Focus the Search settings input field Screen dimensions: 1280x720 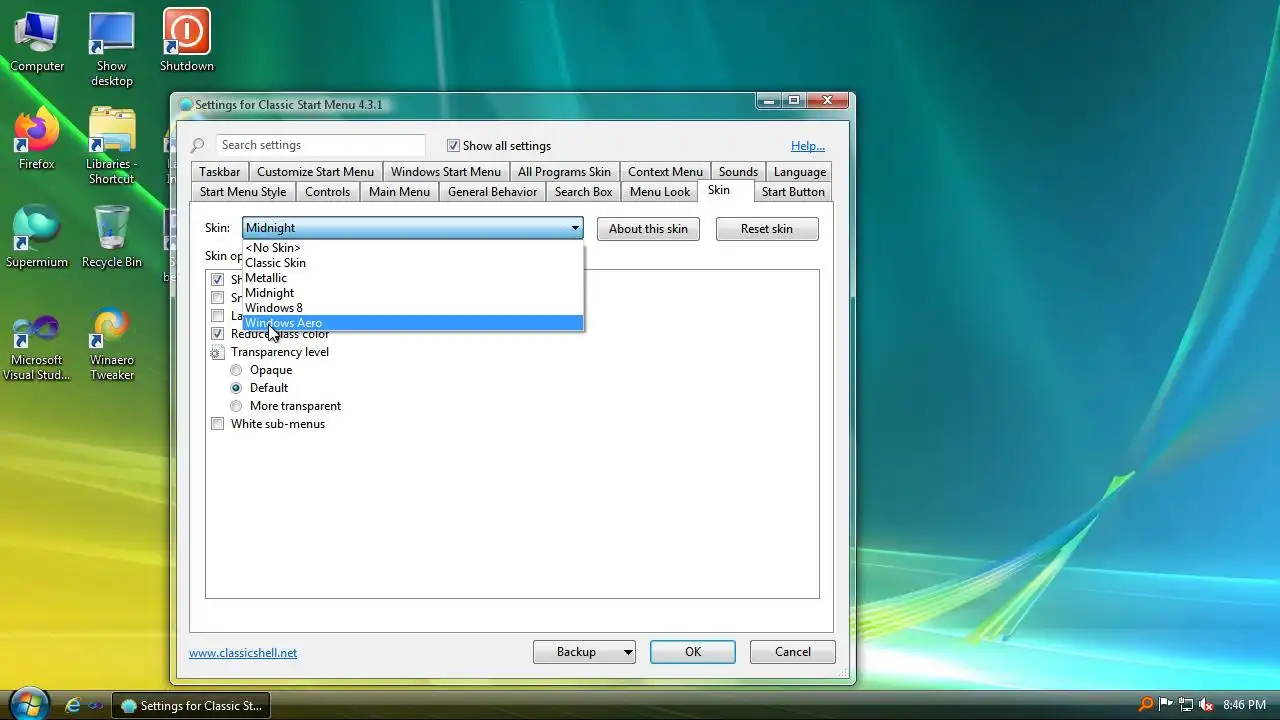point(320,146)
